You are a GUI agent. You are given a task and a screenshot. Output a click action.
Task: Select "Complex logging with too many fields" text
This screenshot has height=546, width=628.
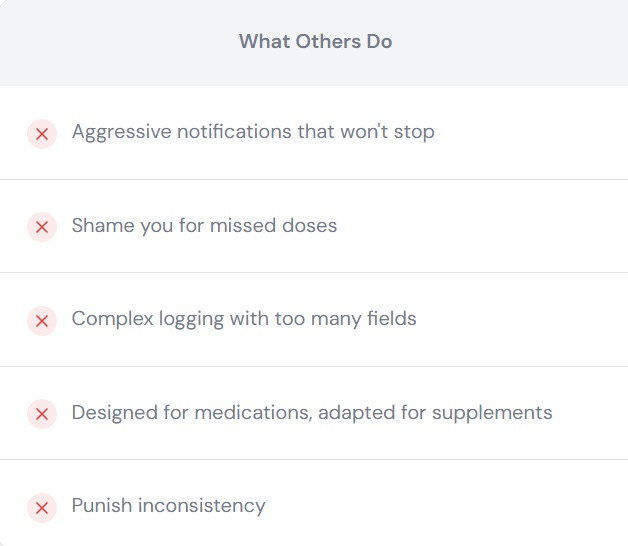[244, 319]
